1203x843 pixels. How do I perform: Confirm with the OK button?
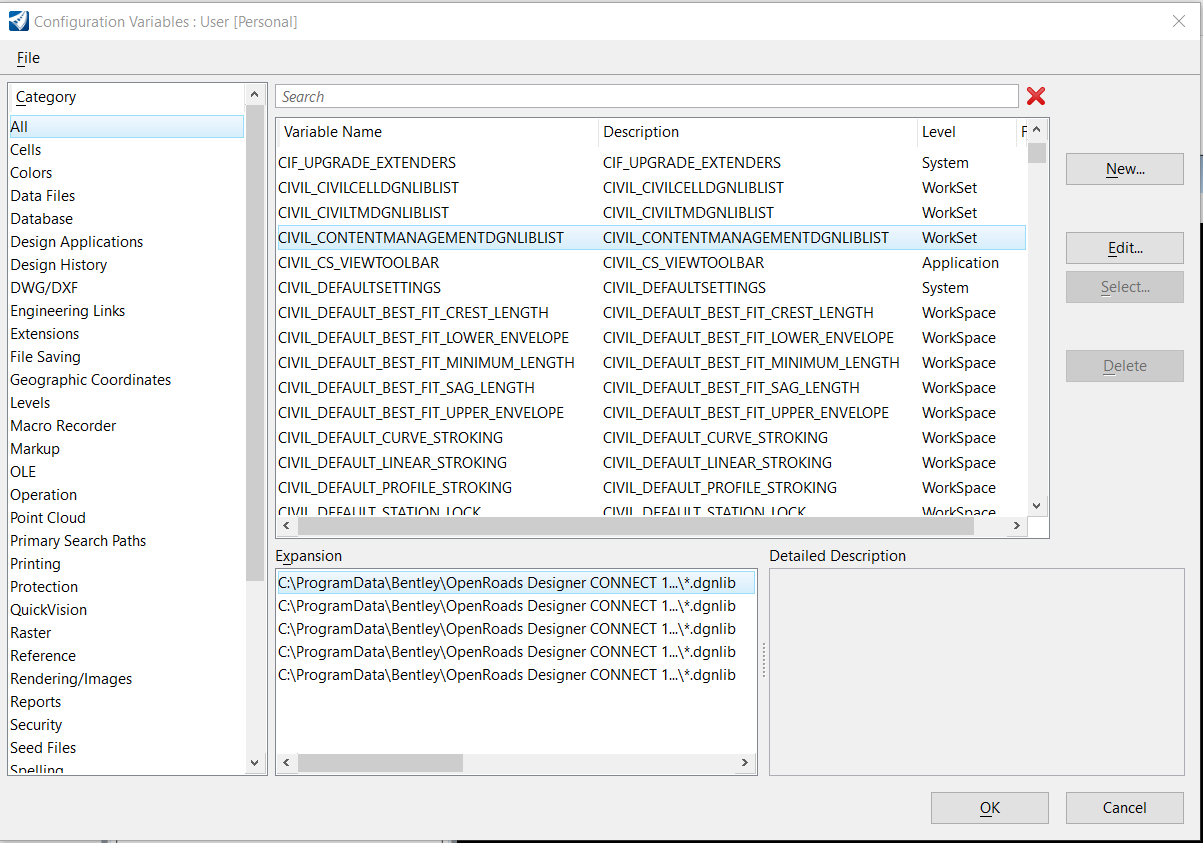[990, 808]
